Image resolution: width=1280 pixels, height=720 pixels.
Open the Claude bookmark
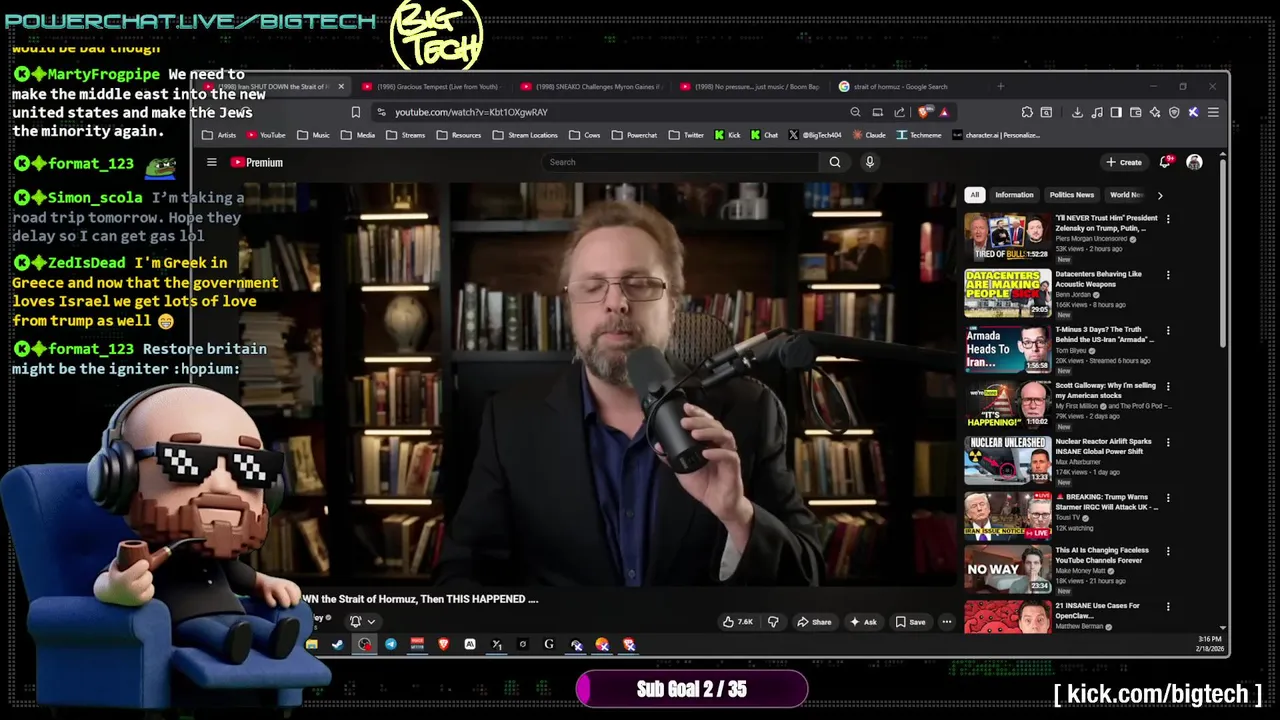click(x=869, y=135)
